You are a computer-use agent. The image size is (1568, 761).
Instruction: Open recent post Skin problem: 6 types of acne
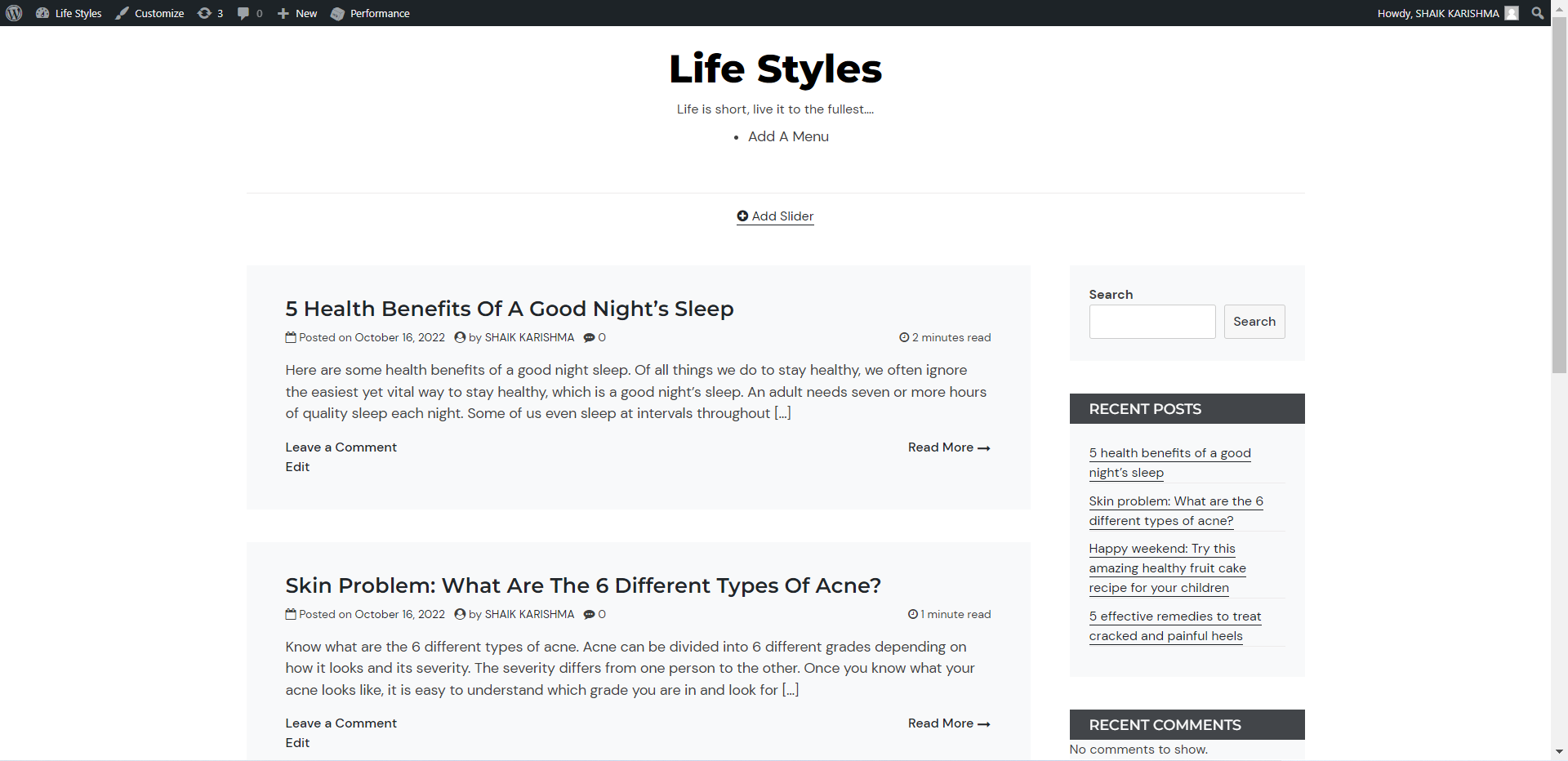[1176, 511]
